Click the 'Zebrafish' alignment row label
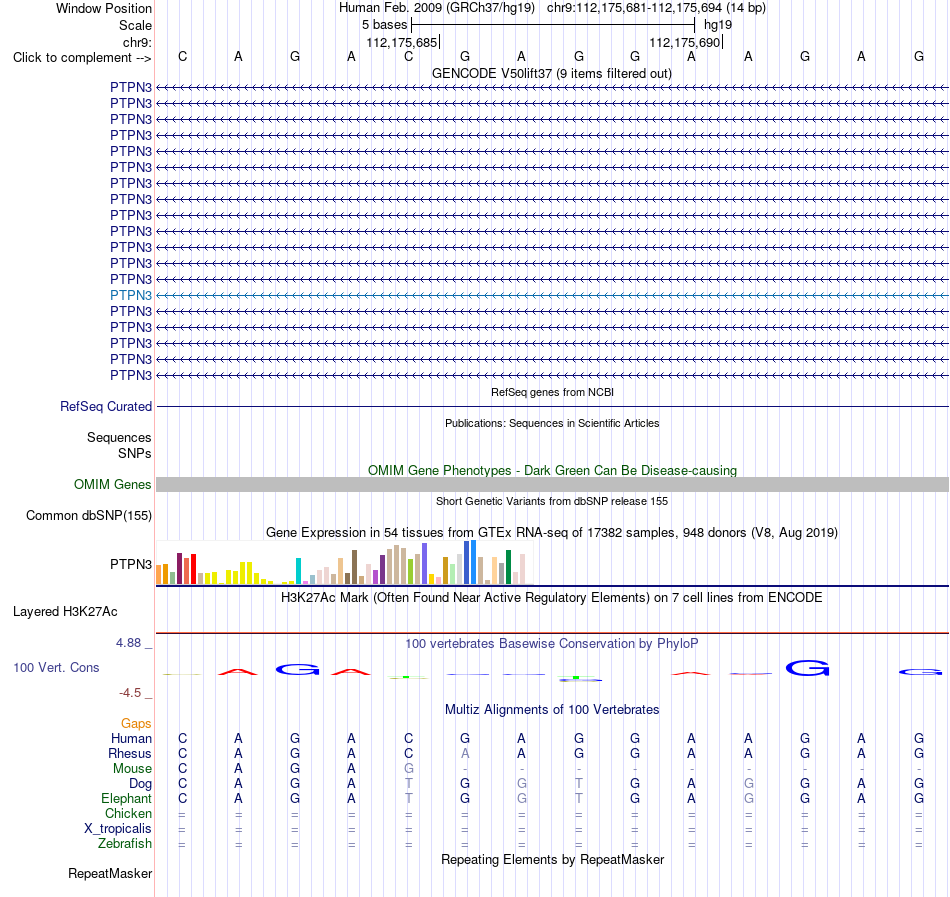Image resolution: width=950 pixels, height=897 pixels. click(125, 843)
